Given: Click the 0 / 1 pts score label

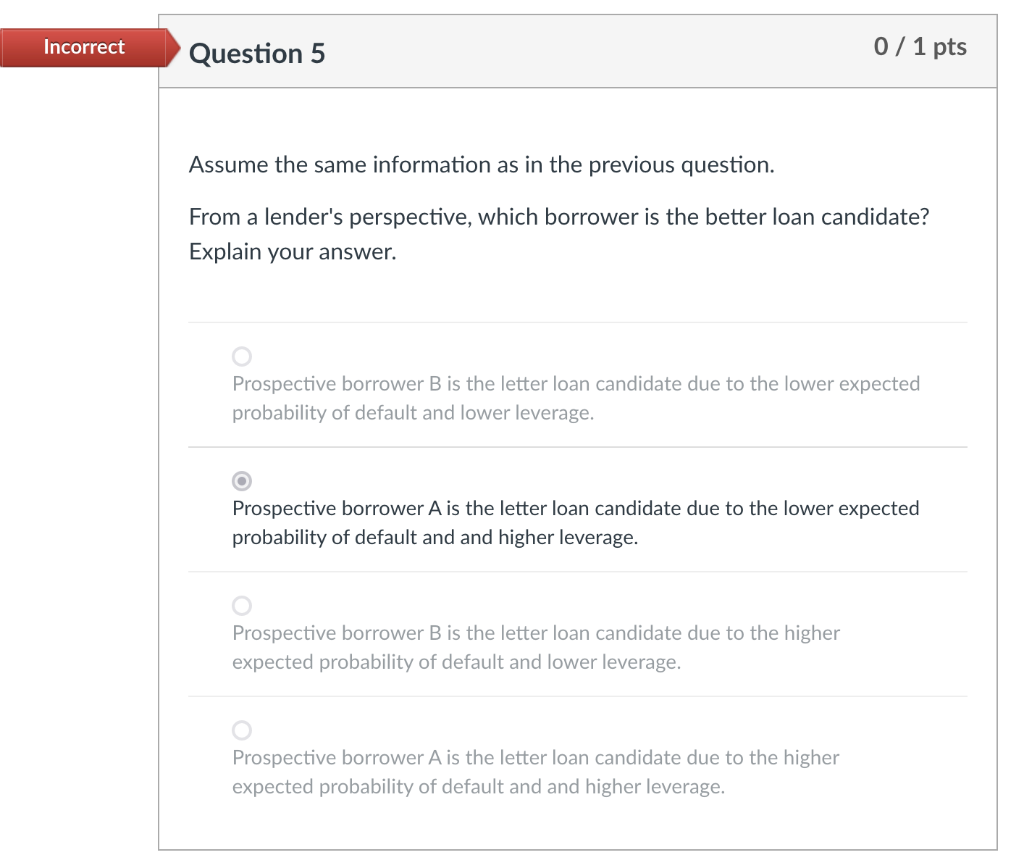Looking at the screenshot, I should click(921, 46).
